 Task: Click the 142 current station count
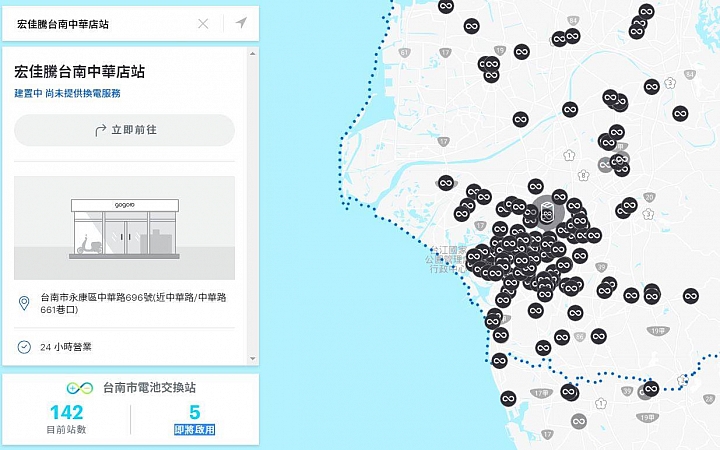pyautogui.click(x=67, y=412)
